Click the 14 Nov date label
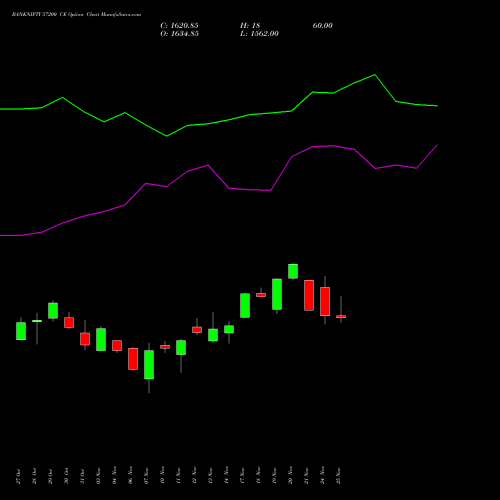 pos(226,476)
